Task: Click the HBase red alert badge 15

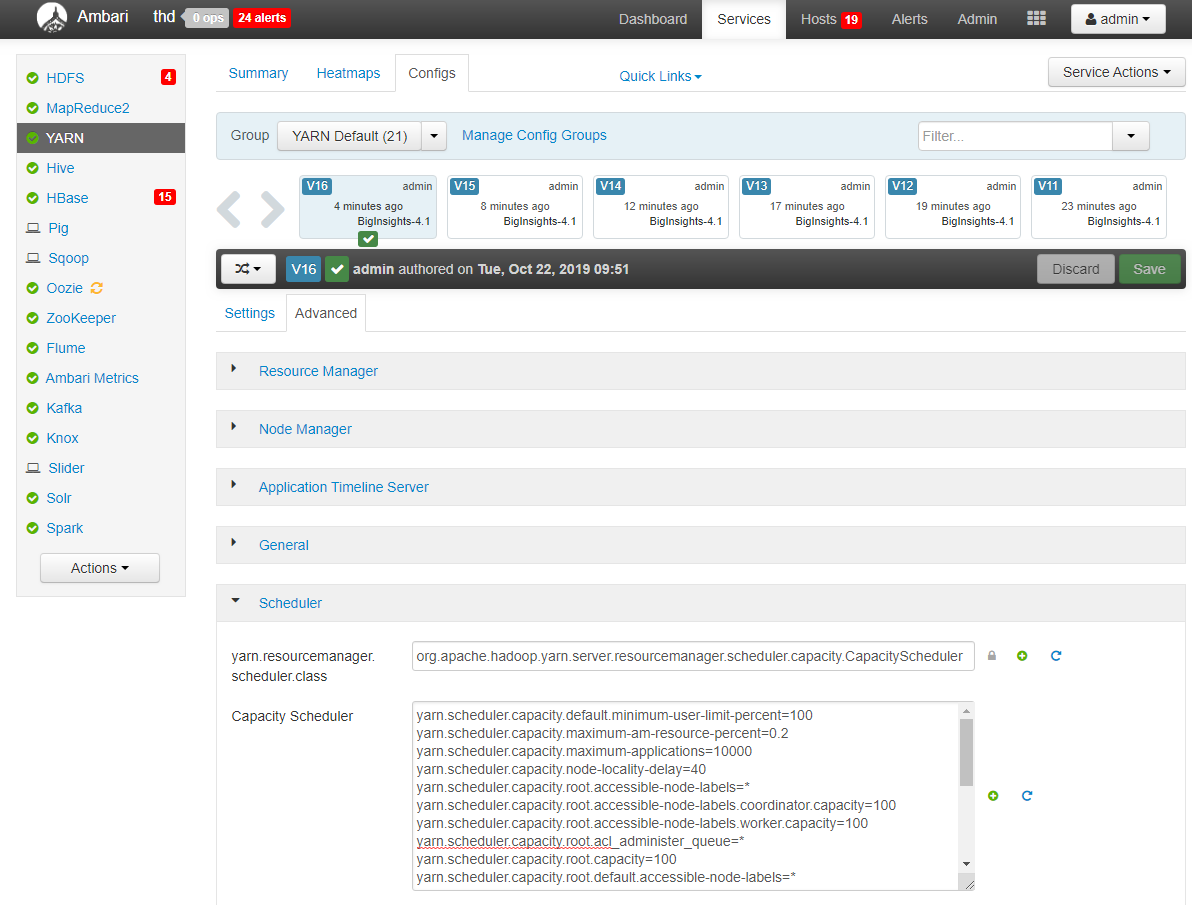Action: 165,197
